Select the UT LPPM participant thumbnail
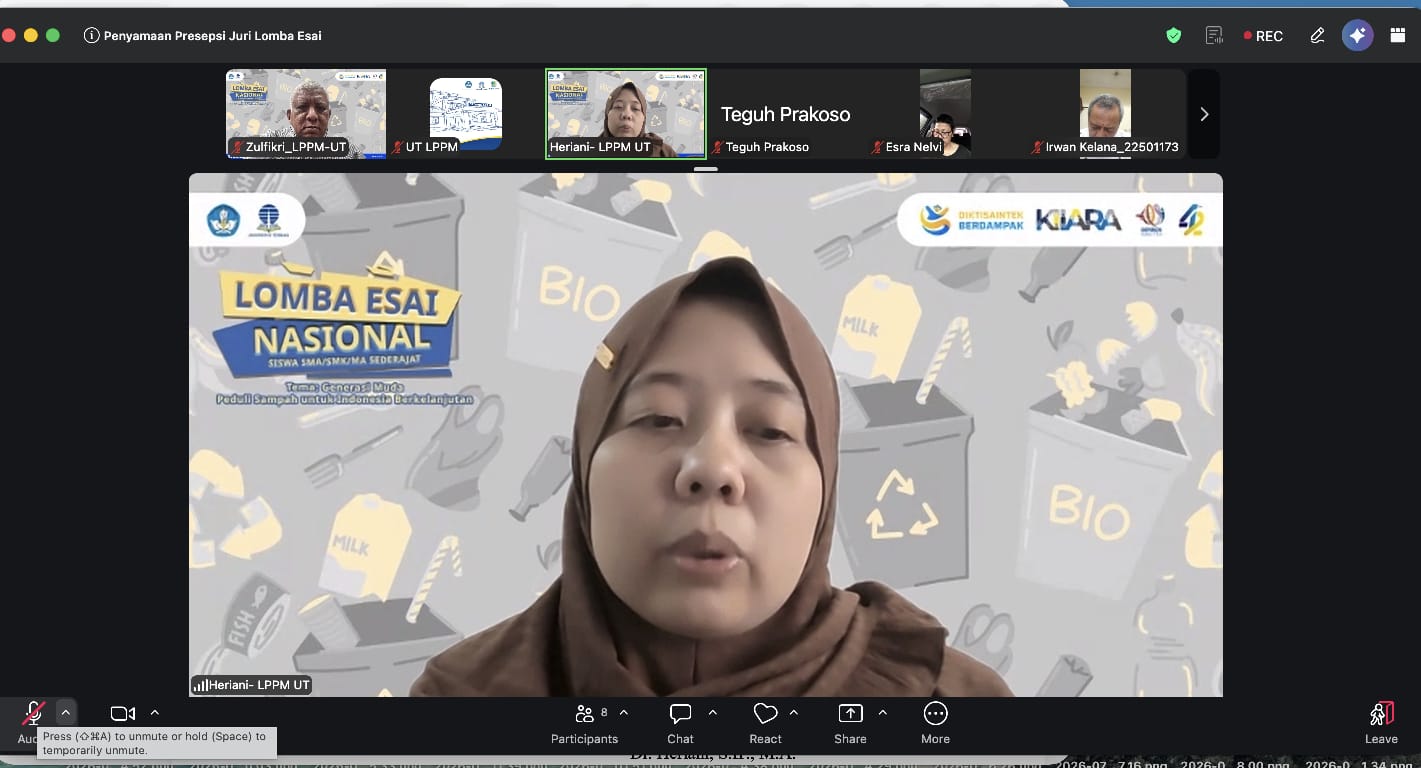Viewport: 1421px width, 768px height. tap(466, 113)
